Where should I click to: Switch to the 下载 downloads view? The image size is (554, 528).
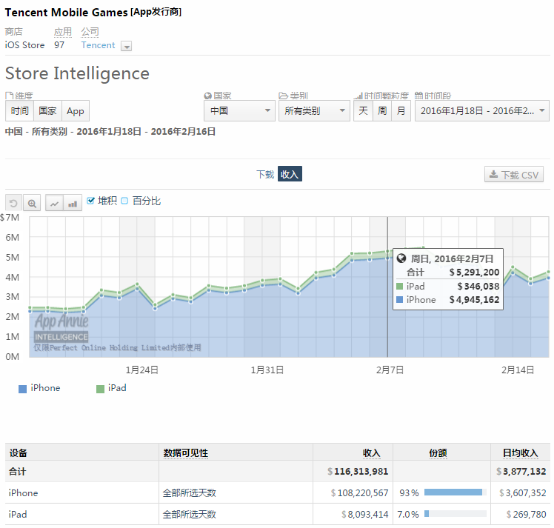point(265,174)
